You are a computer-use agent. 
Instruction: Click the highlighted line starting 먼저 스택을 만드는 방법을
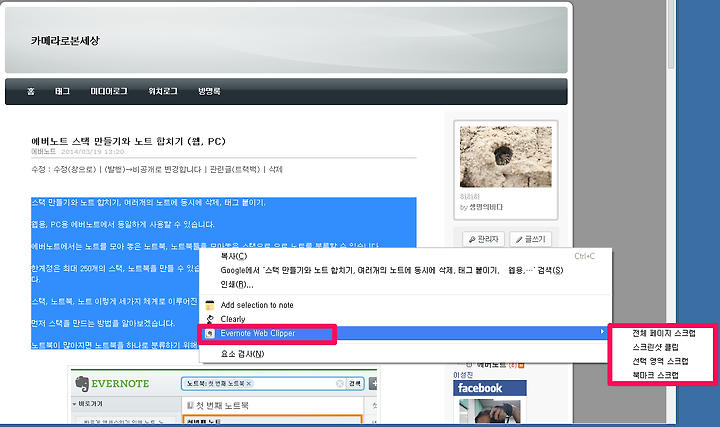coord(103,323)
